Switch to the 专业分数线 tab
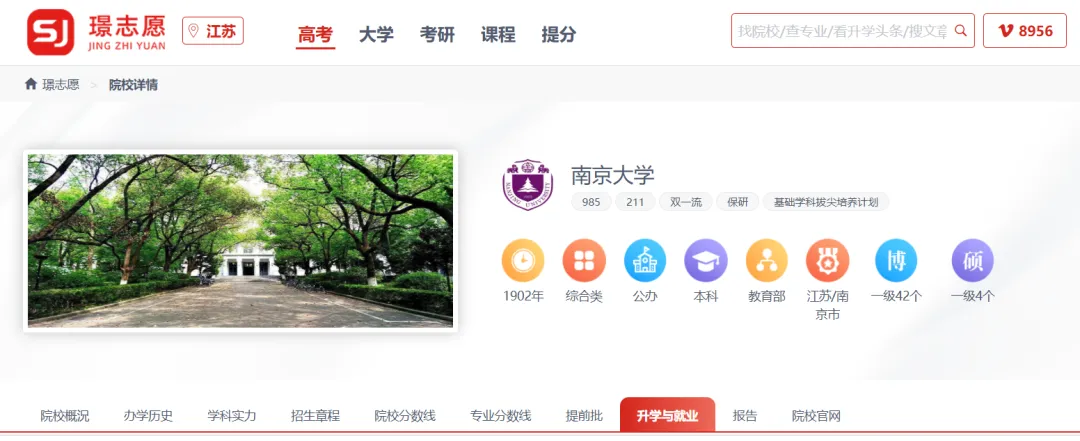1080x441 pixels. pyautogui.click(x=501, y=416)
